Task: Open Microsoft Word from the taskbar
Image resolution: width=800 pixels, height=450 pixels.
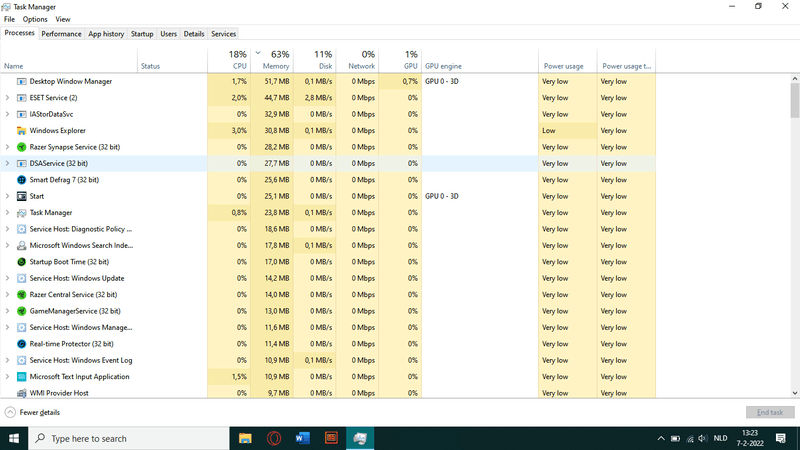Action: coord(303,438)
